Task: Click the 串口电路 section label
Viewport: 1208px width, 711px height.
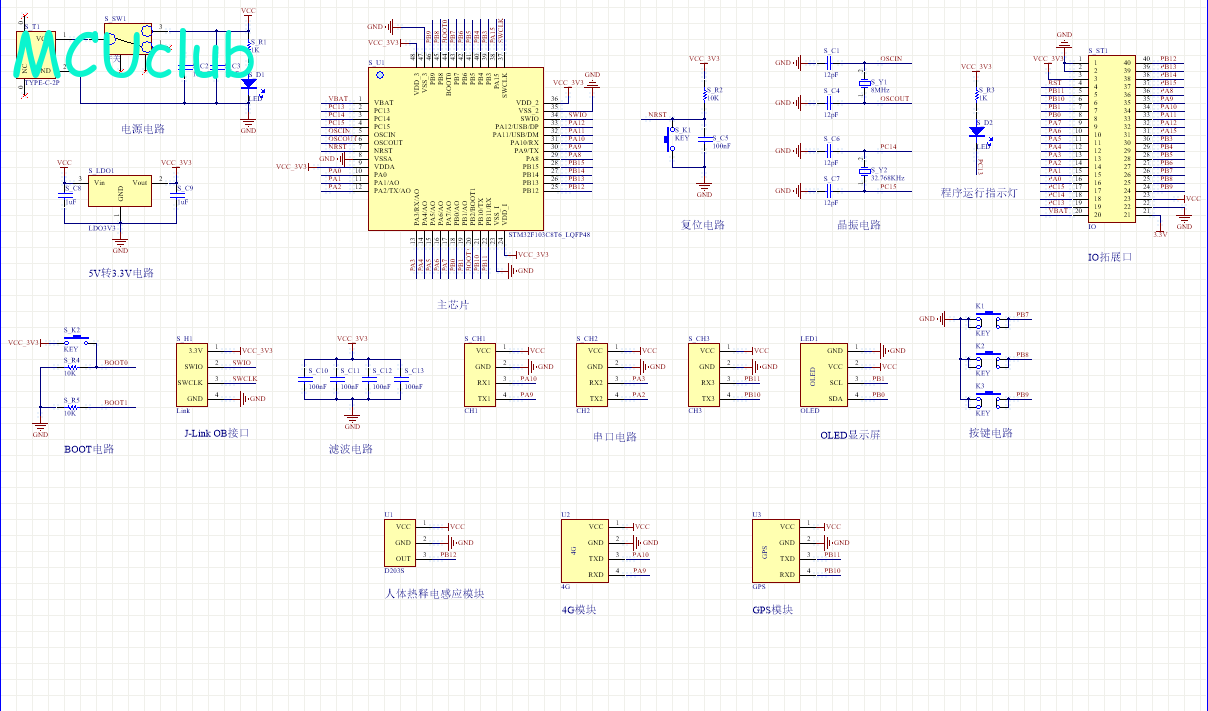Action: pos(614,437)
